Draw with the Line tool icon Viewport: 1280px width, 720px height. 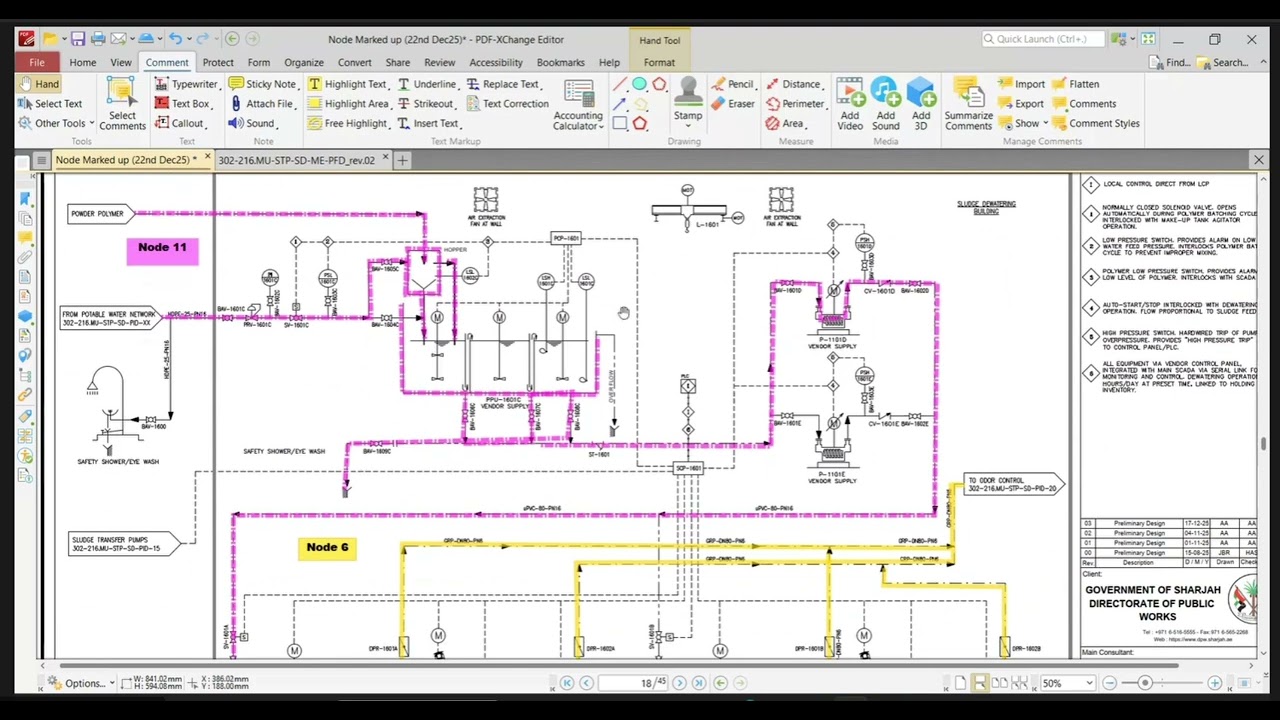[x=620, y=84]
